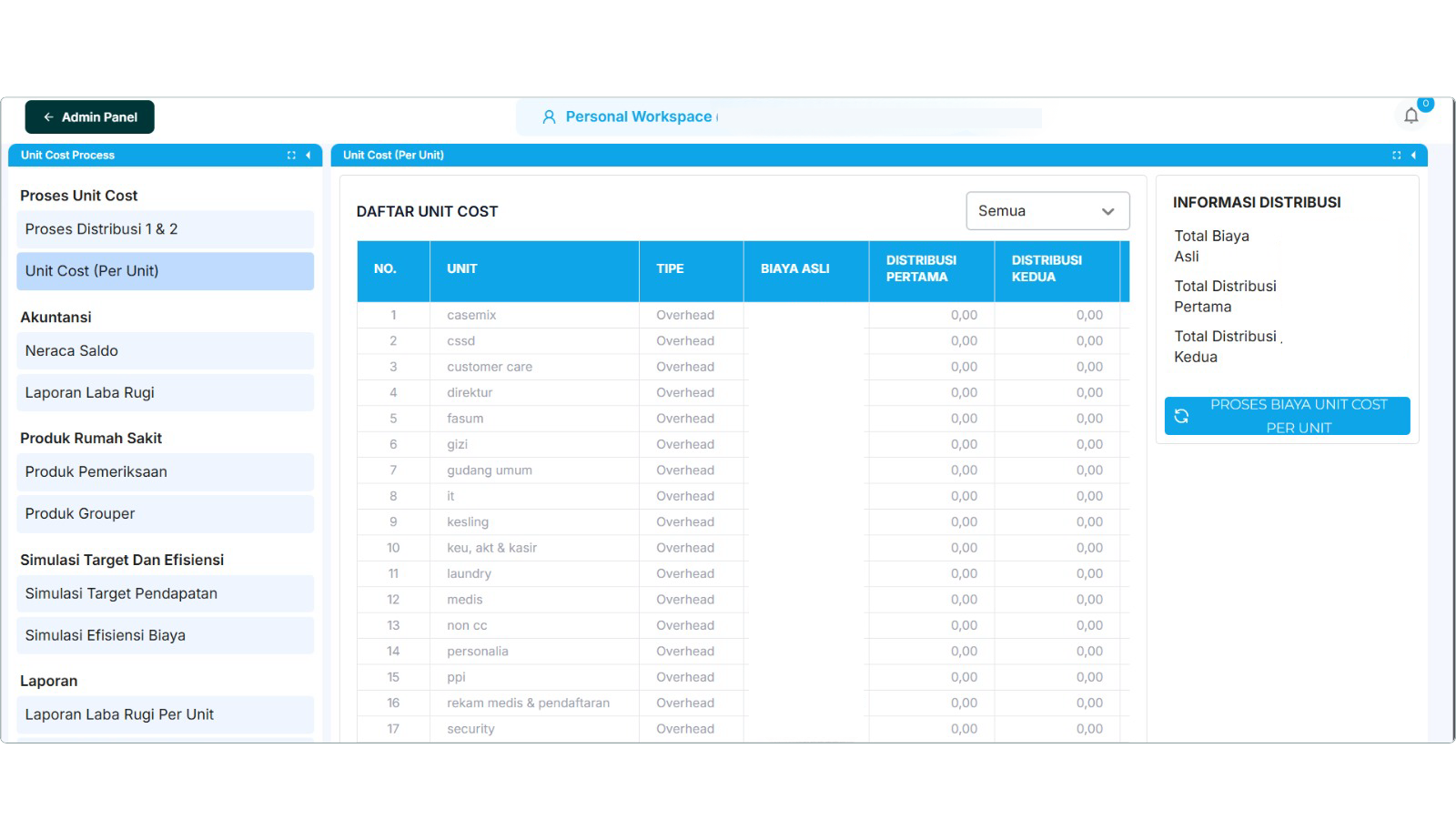Sort by the UNIT column header
Viewport: 1456px width, 819px height.
click(x=534, y=269)
